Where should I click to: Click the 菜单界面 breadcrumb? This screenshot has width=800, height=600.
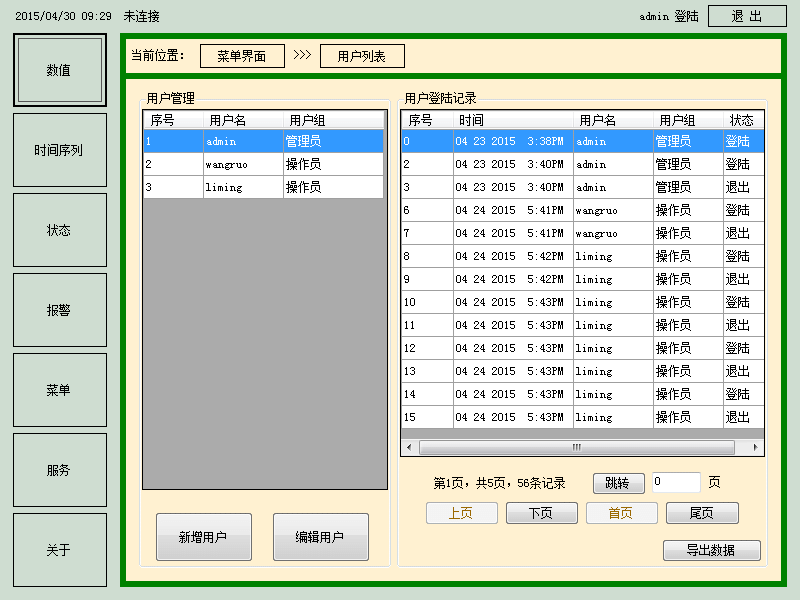[x=242, y=56]
